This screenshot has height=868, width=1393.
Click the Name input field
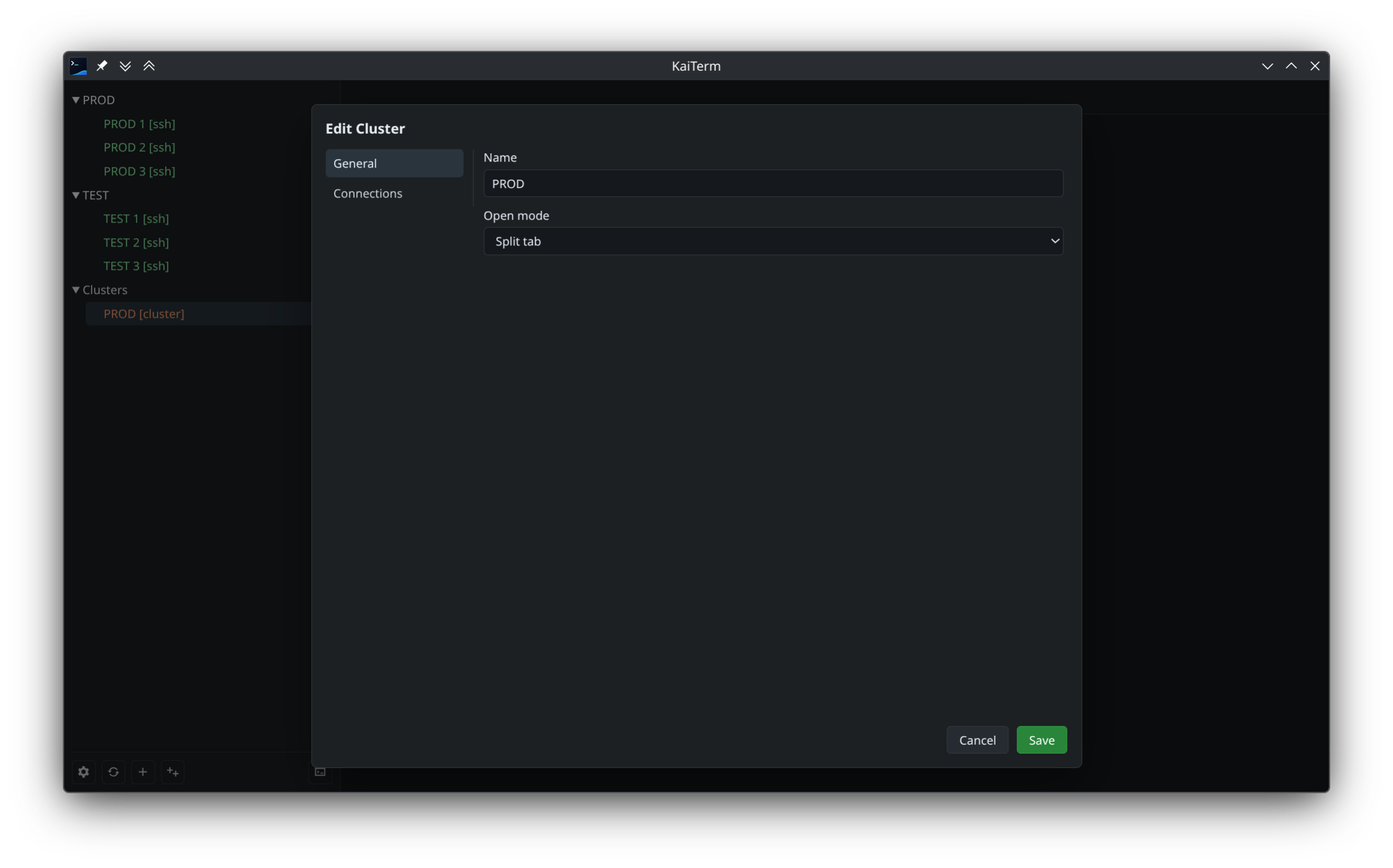[x=773, y=183]
